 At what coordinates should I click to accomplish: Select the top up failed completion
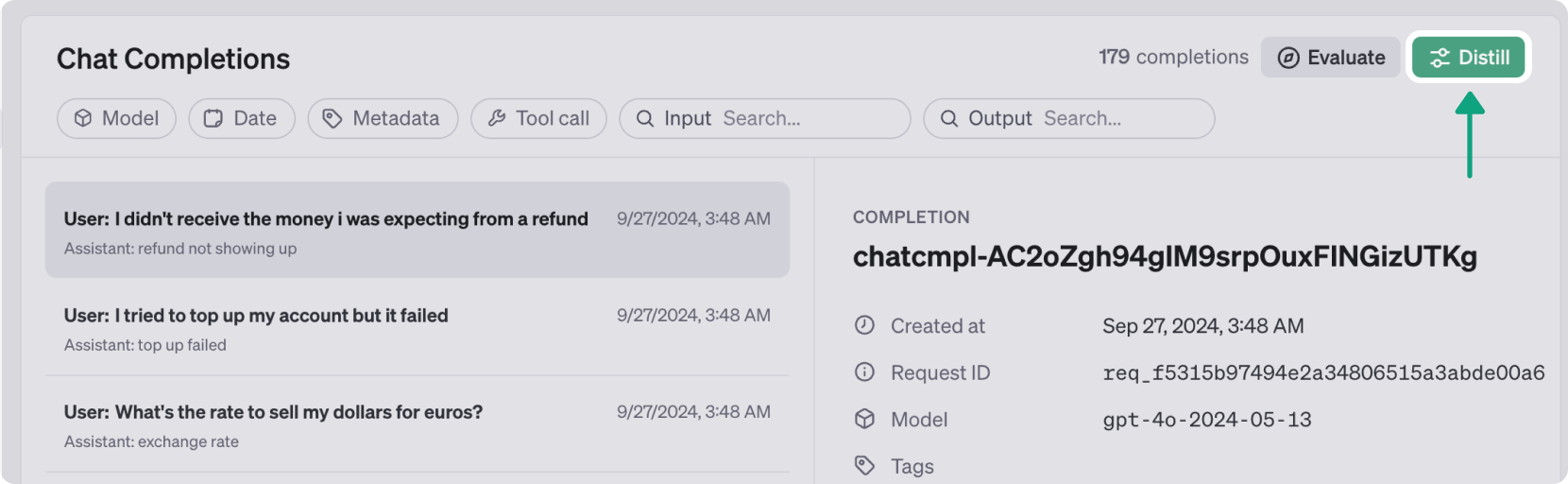417,328
